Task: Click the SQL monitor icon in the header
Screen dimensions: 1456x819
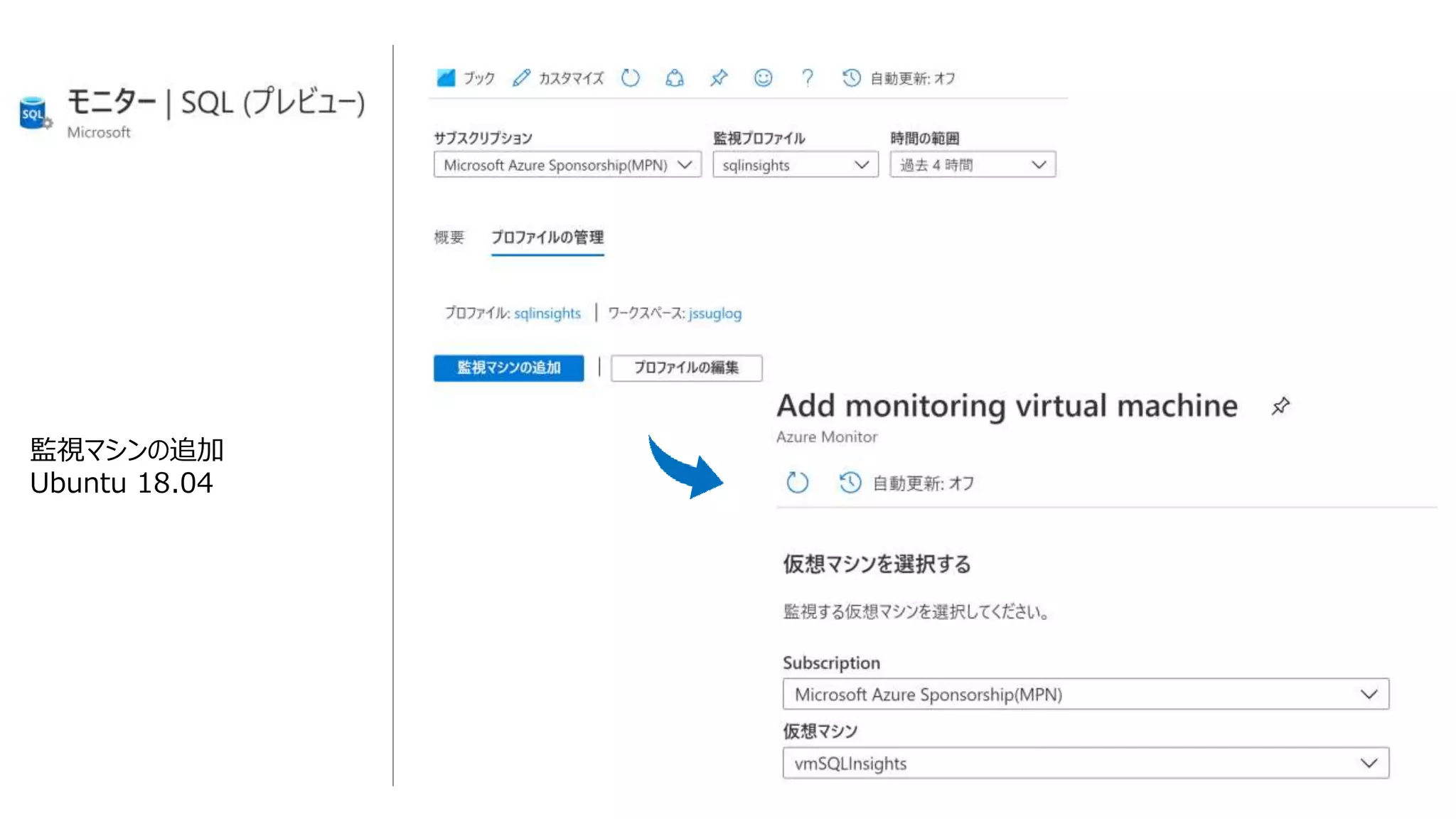Action: pos(35,114)
